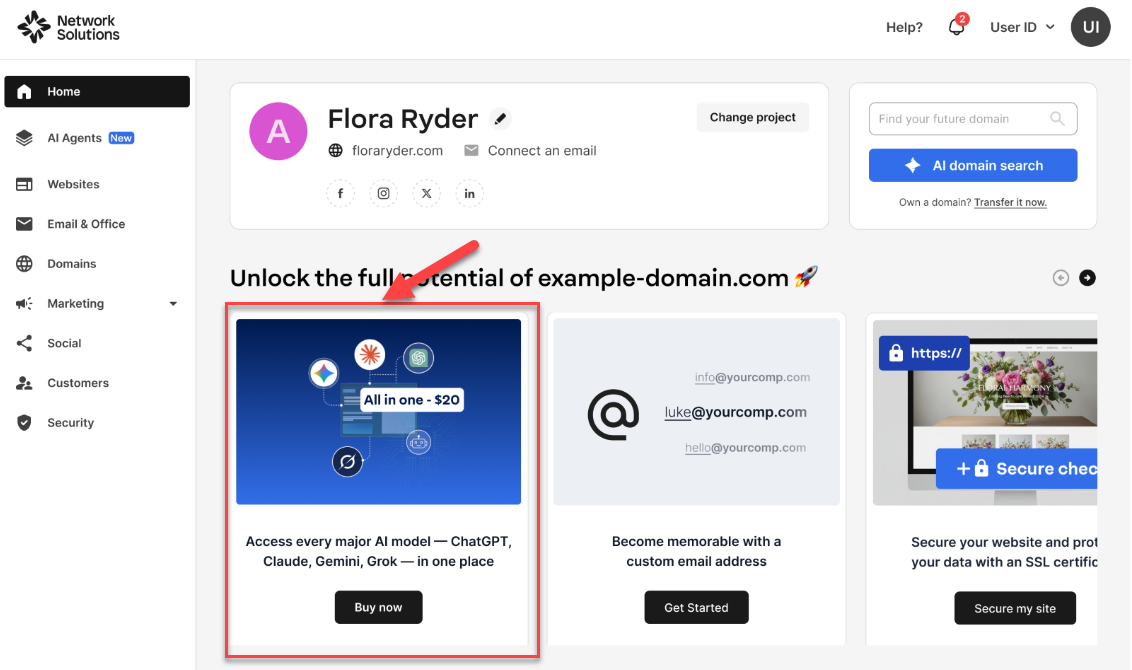
Task: Click the New badge beside AI Agents
Action: pyautogui.click(x=121, y=138)
